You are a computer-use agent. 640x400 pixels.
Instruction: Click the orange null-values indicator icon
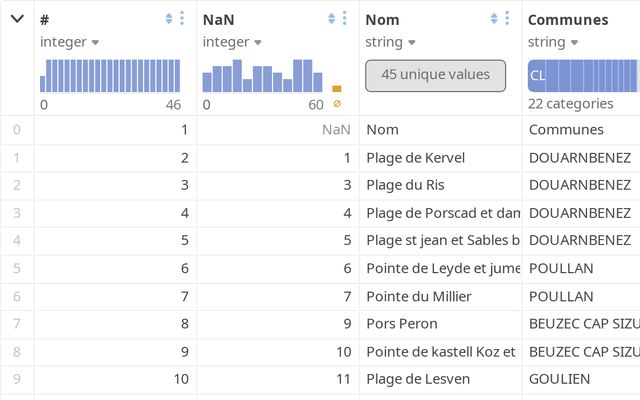point(337,103)
